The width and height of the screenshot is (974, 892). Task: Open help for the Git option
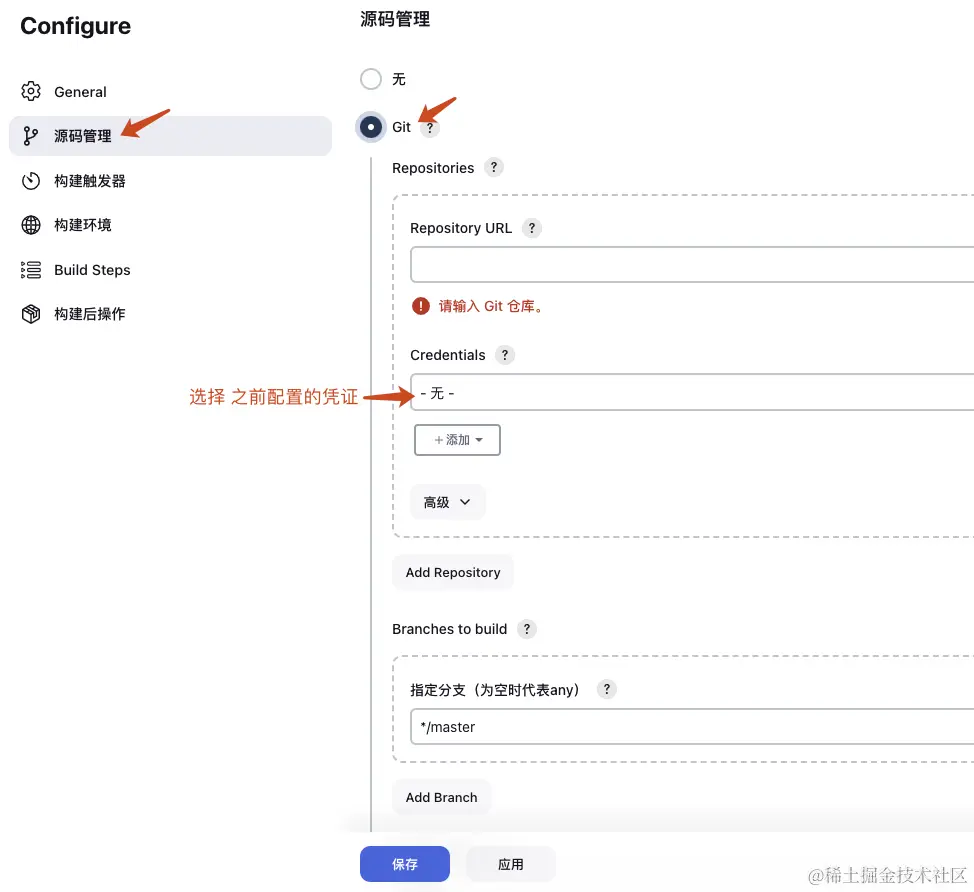click(429, 128)
